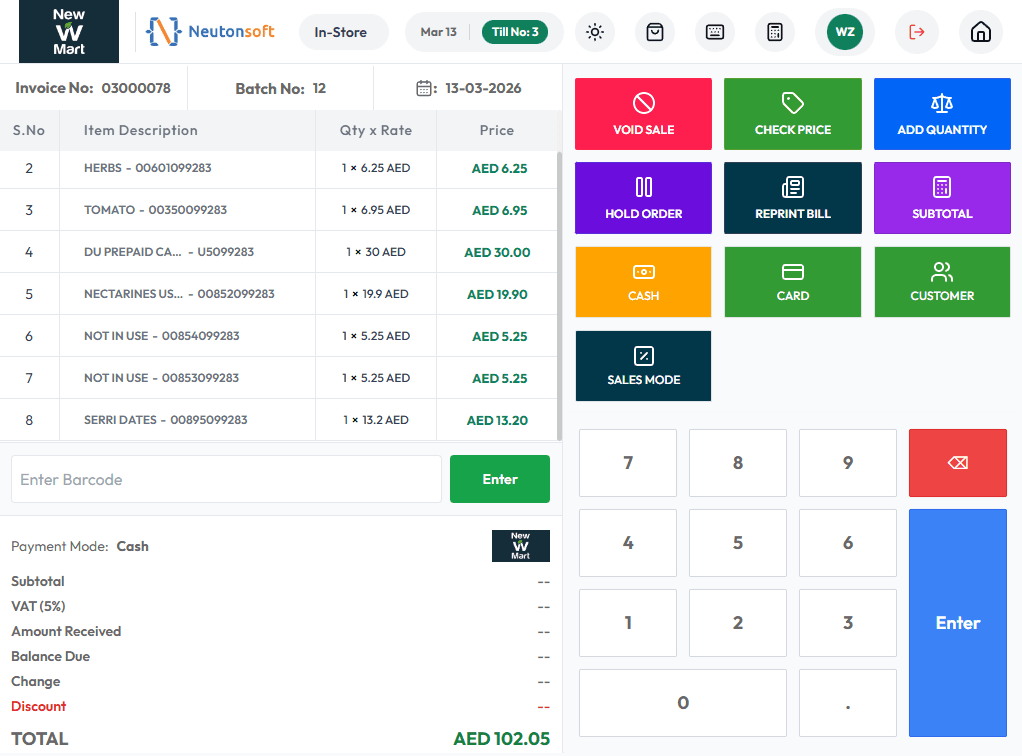Click the In-Store mode pill
The width and height of the screenshot is (1022, 756).
coord(340,32)
